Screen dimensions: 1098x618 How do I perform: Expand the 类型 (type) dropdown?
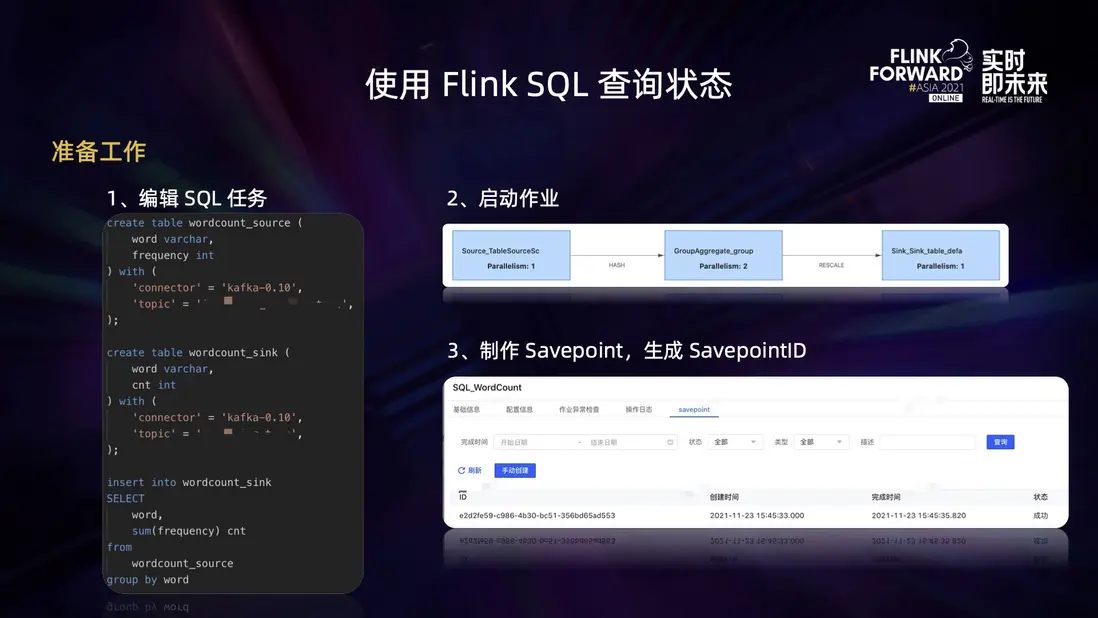[821, 442]
